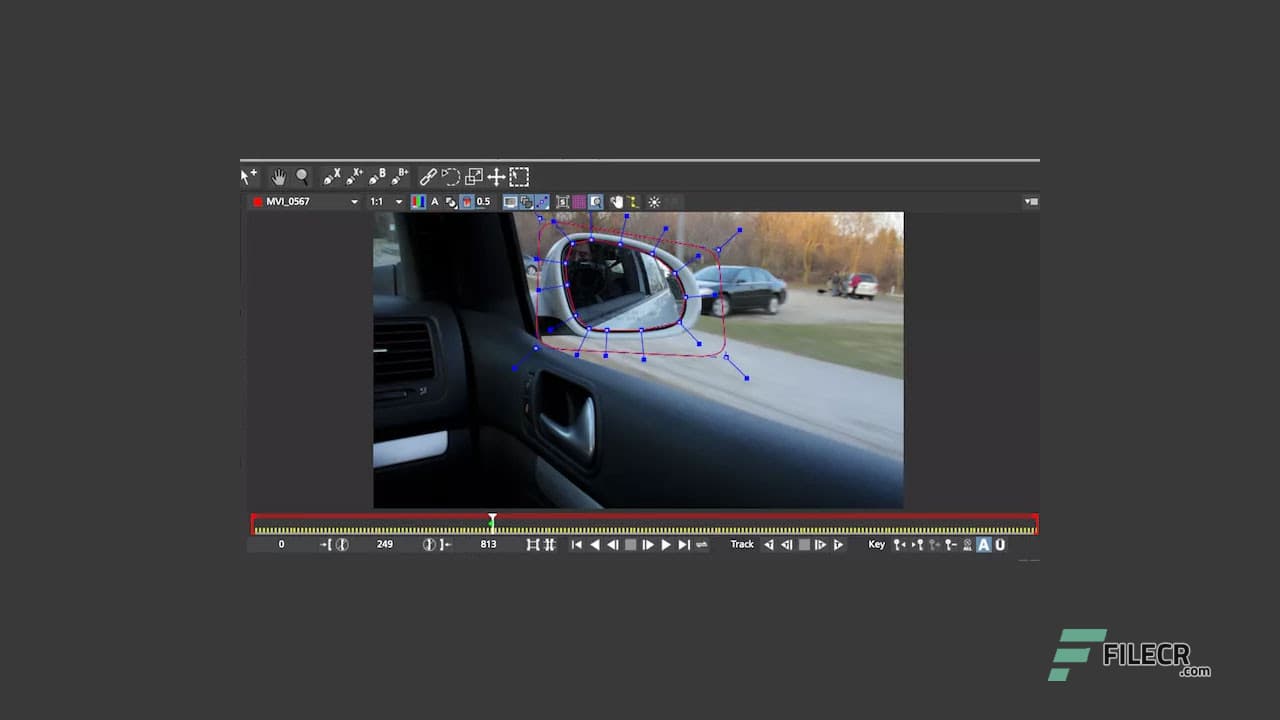Viewport: 1280px width, 720px height.
Task: Open the viewer options menu at far right
Action: click(1031, 201)
